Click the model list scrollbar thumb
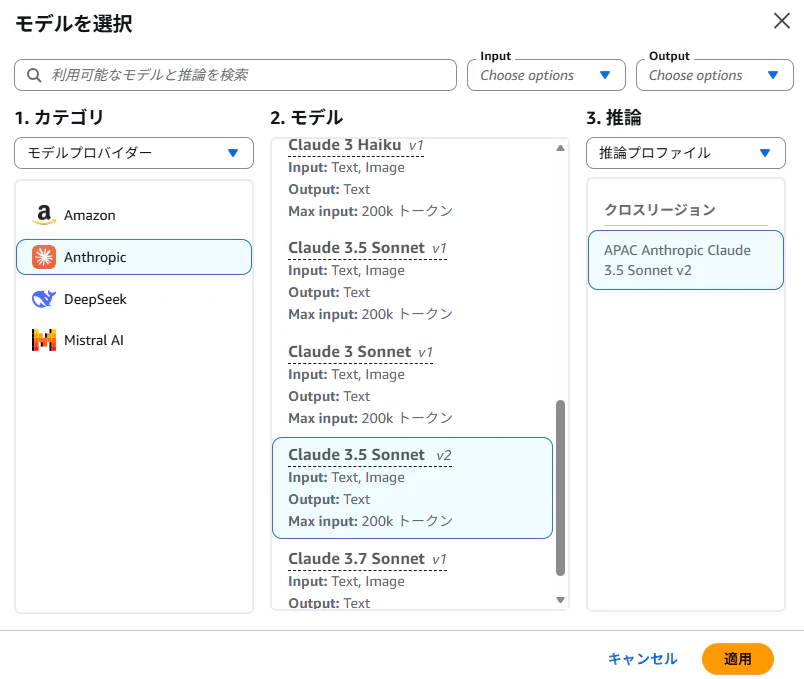Screen dimensions: 804x679 [x=560, y=488]
